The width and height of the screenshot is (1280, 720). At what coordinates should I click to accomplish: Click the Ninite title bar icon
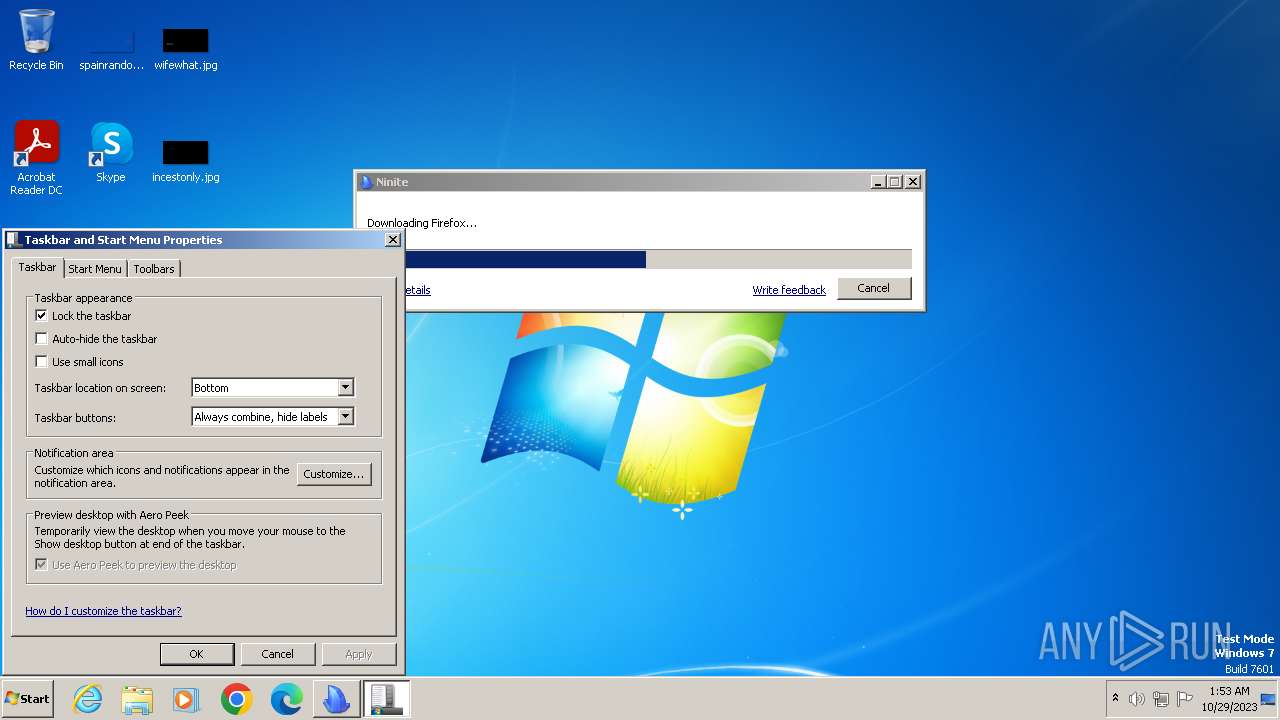tap(366, 182)
